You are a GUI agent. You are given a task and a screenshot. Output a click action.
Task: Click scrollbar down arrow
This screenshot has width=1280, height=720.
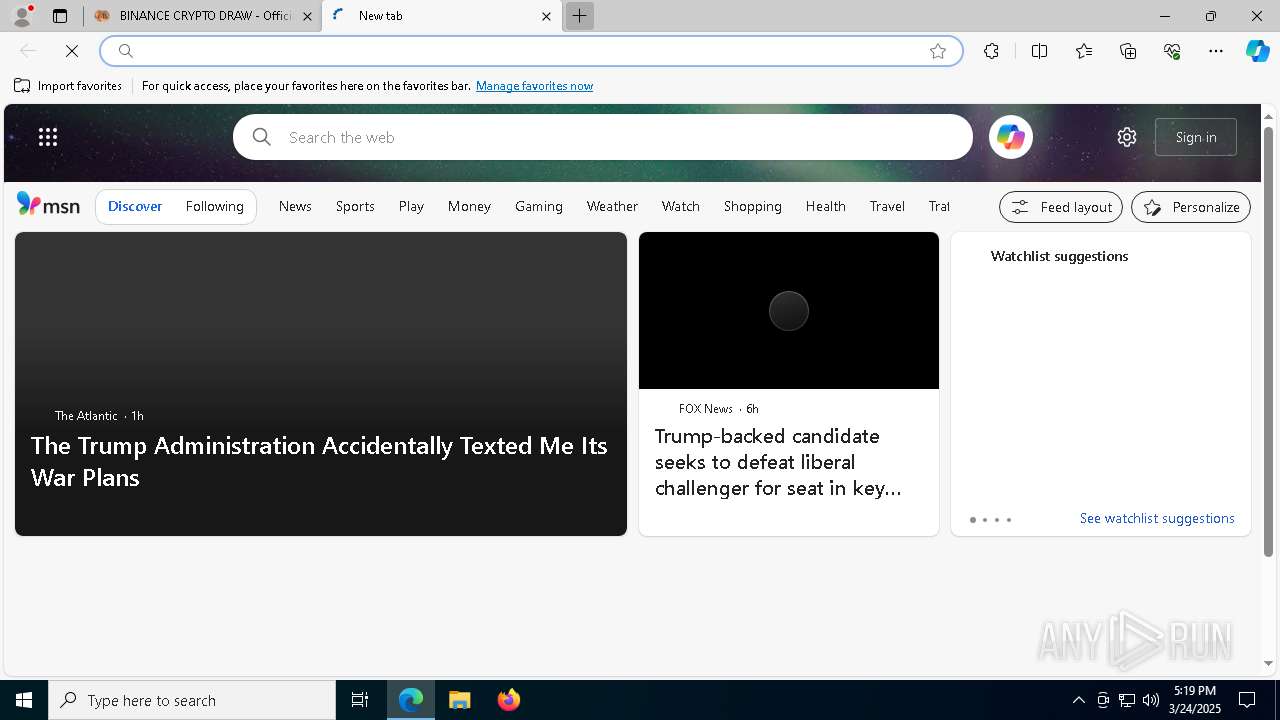(x=1268, y=663)
